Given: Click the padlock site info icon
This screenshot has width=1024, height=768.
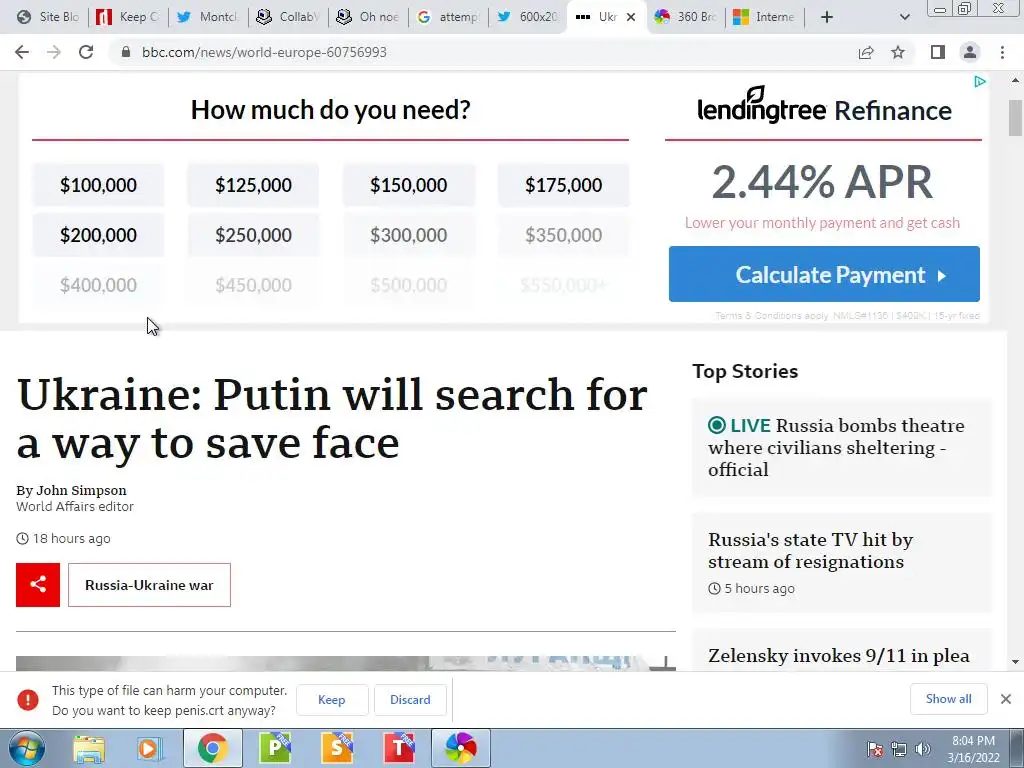Looking at the screenshot, I should [126, 52].
